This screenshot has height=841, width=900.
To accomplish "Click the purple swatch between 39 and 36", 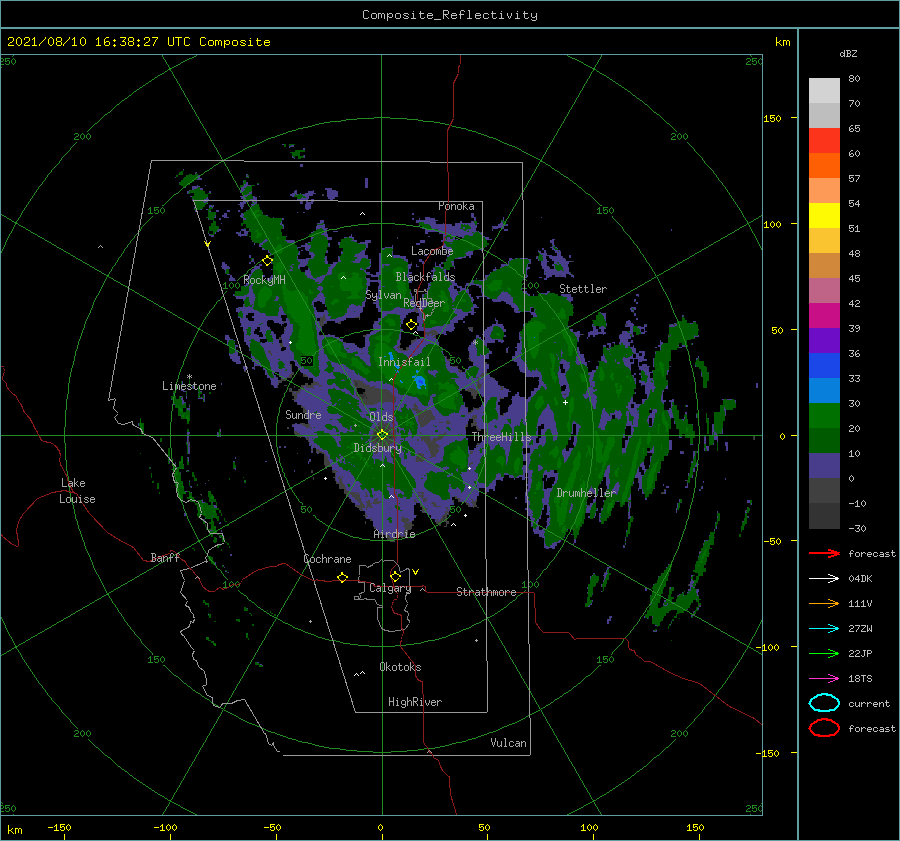I will (824, 341).
